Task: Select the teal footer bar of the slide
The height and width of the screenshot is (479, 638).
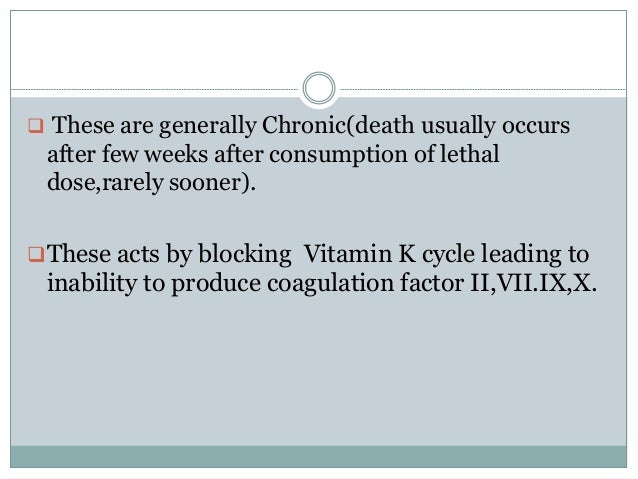Action: pos(319,457)
